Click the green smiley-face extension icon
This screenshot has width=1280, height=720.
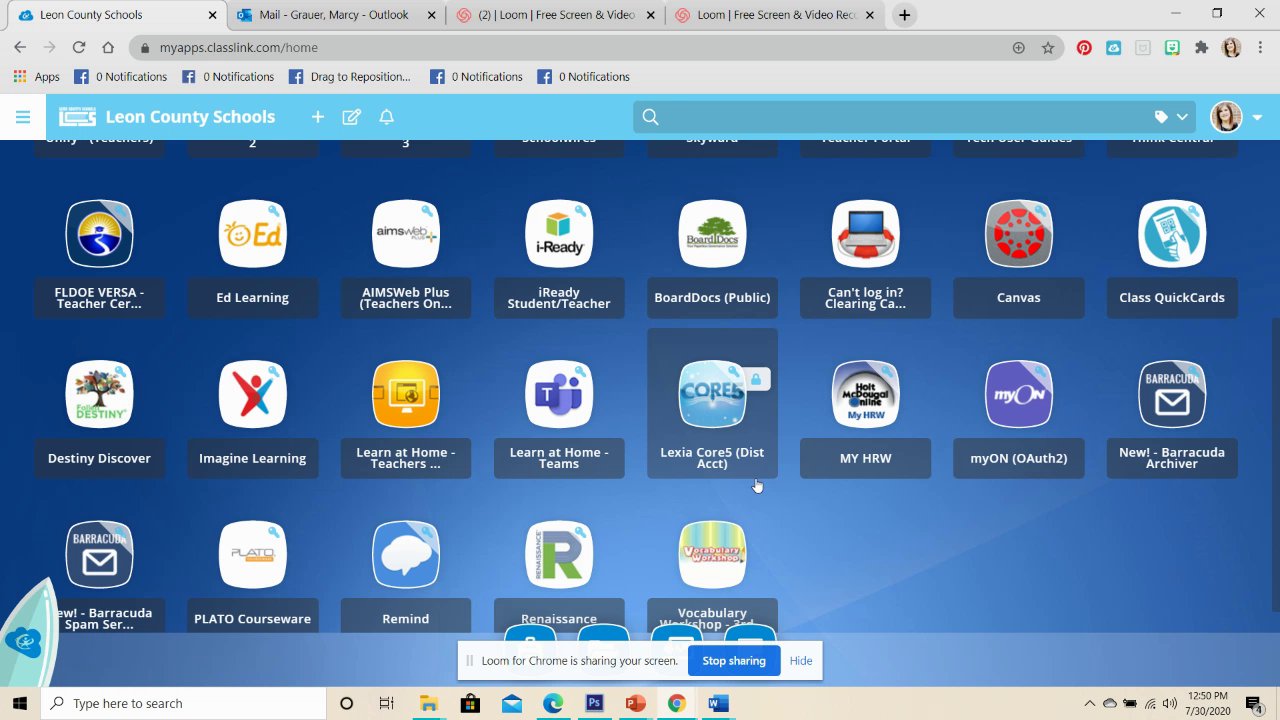pos(1172,47)
